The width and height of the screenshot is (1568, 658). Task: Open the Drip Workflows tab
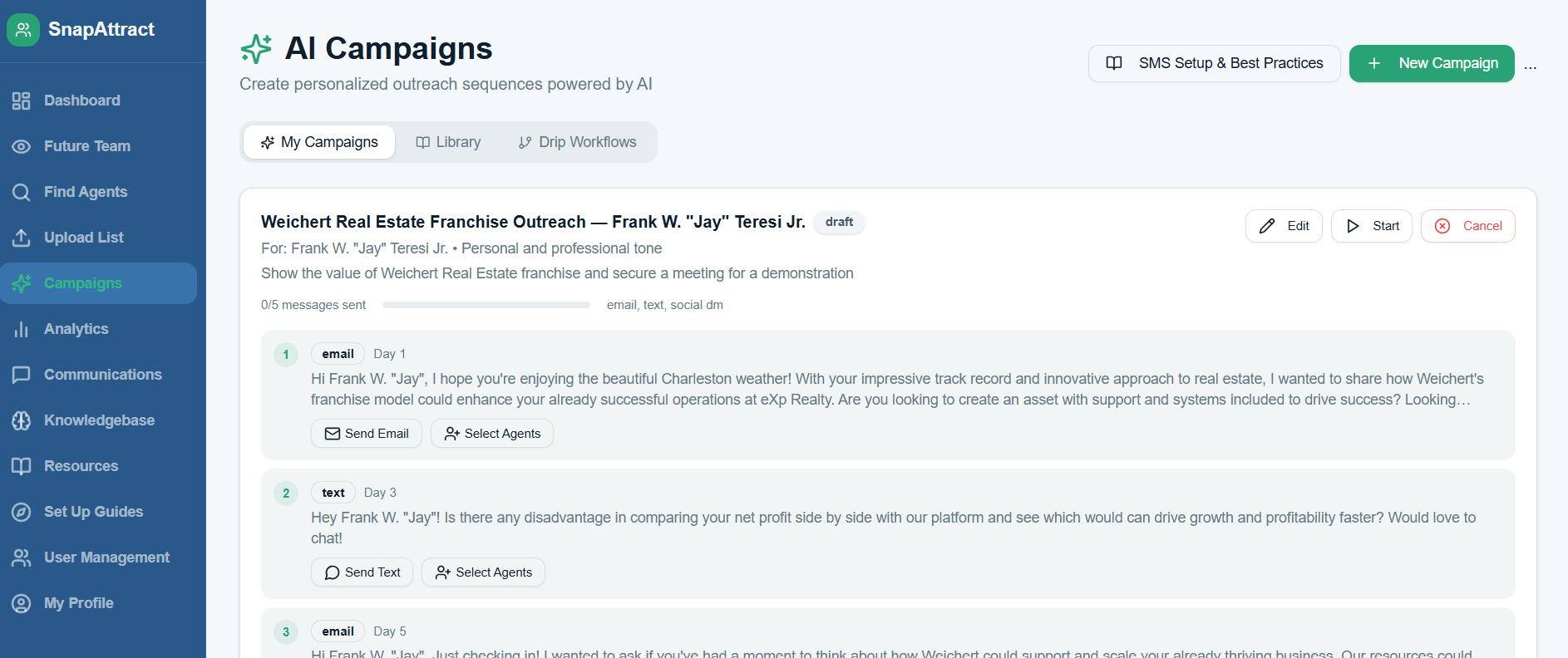coord(577,142)
